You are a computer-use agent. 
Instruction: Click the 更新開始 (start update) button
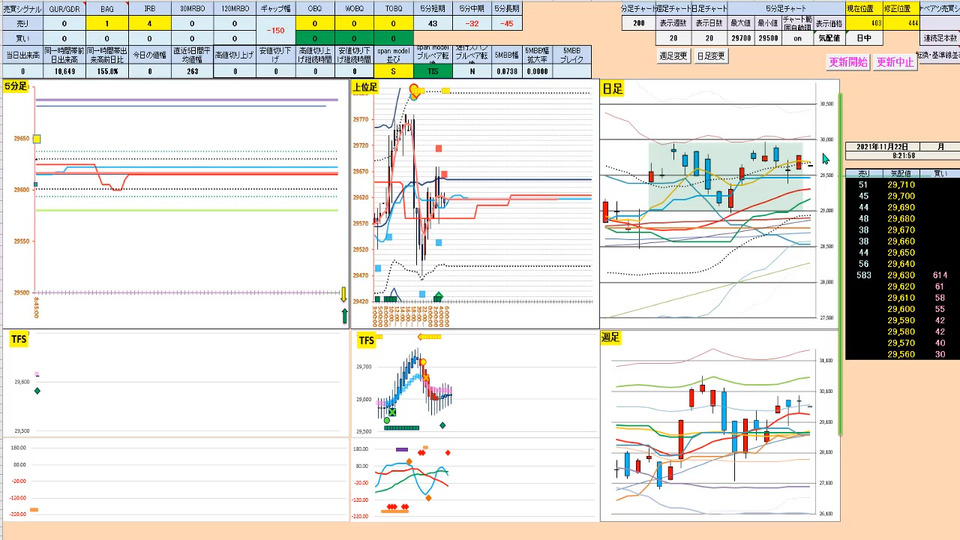[848, 62]
